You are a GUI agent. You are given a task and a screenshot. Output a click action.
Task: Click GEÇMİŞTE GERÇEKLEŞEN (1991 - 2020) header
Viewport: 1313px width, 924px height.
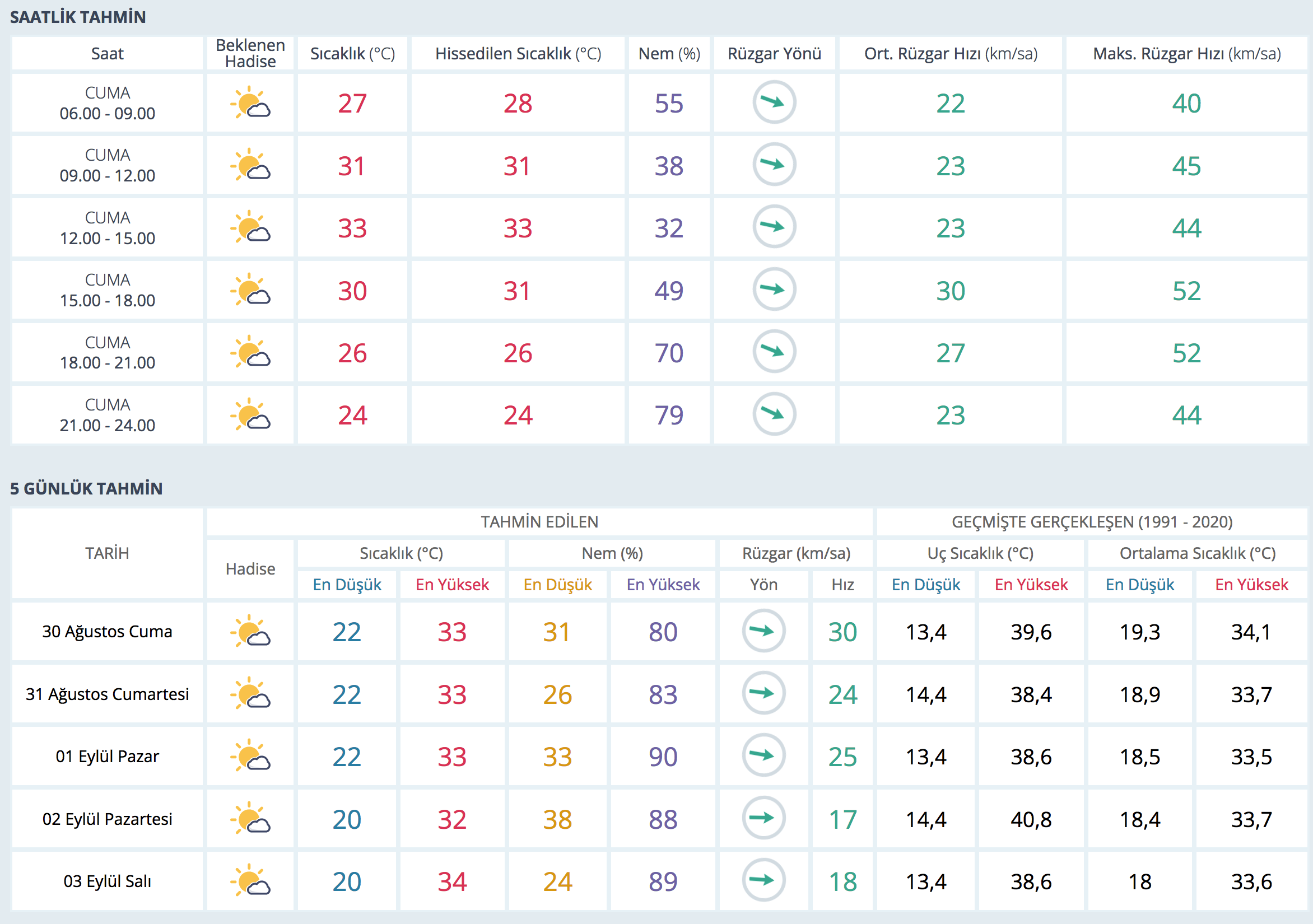(1092, 521)
